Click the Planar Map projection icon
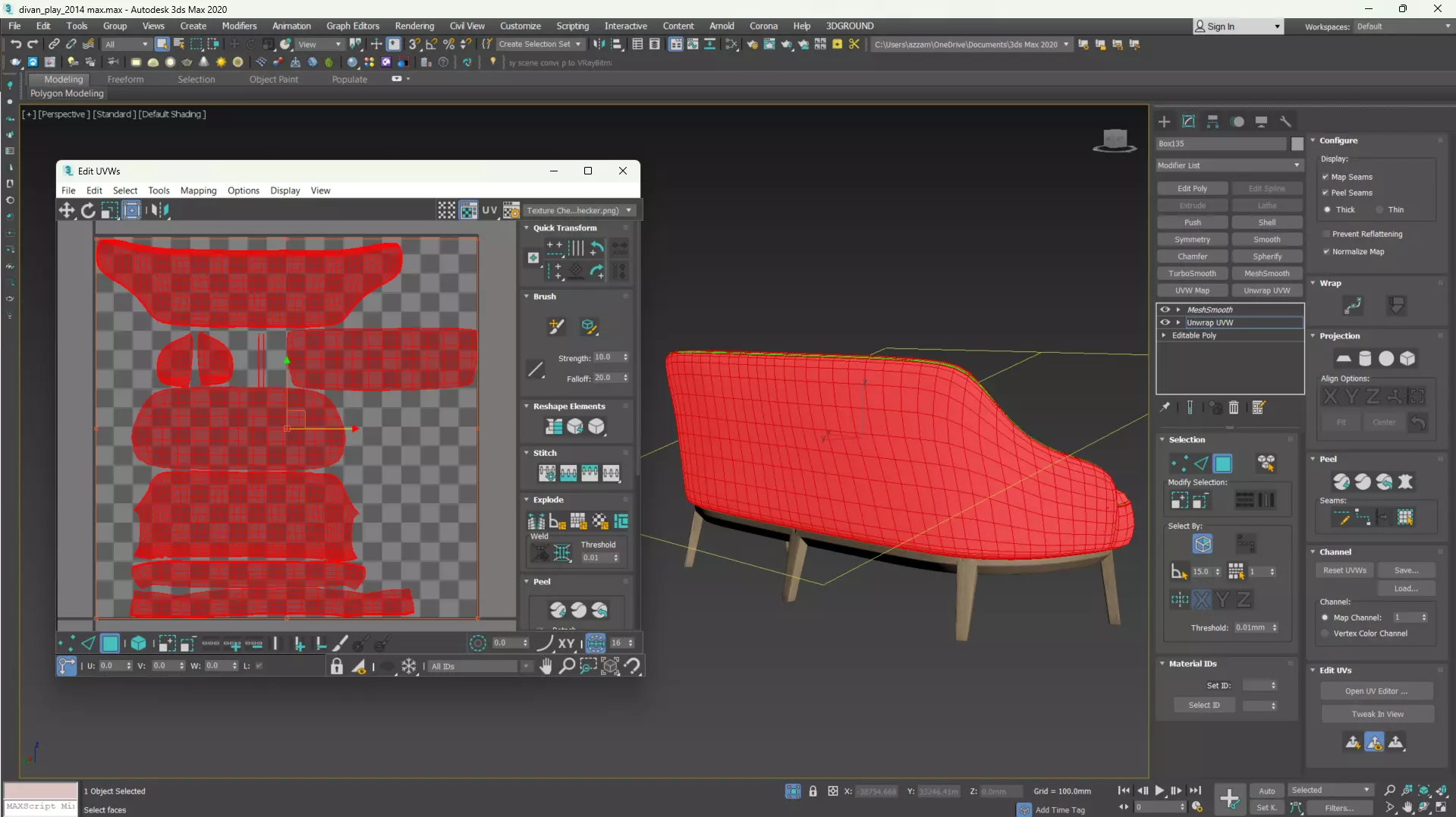Image resolution: width=1456 pixels, height=817 pixels. pos(1344,358)
